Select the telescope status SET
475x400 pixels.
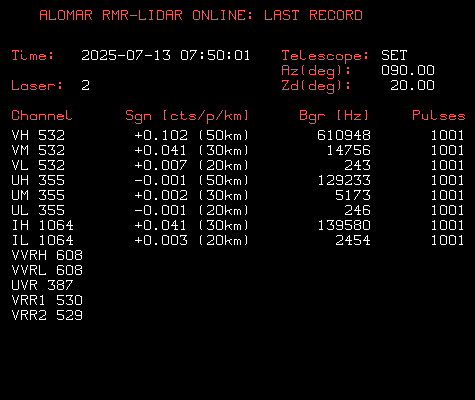394,55
